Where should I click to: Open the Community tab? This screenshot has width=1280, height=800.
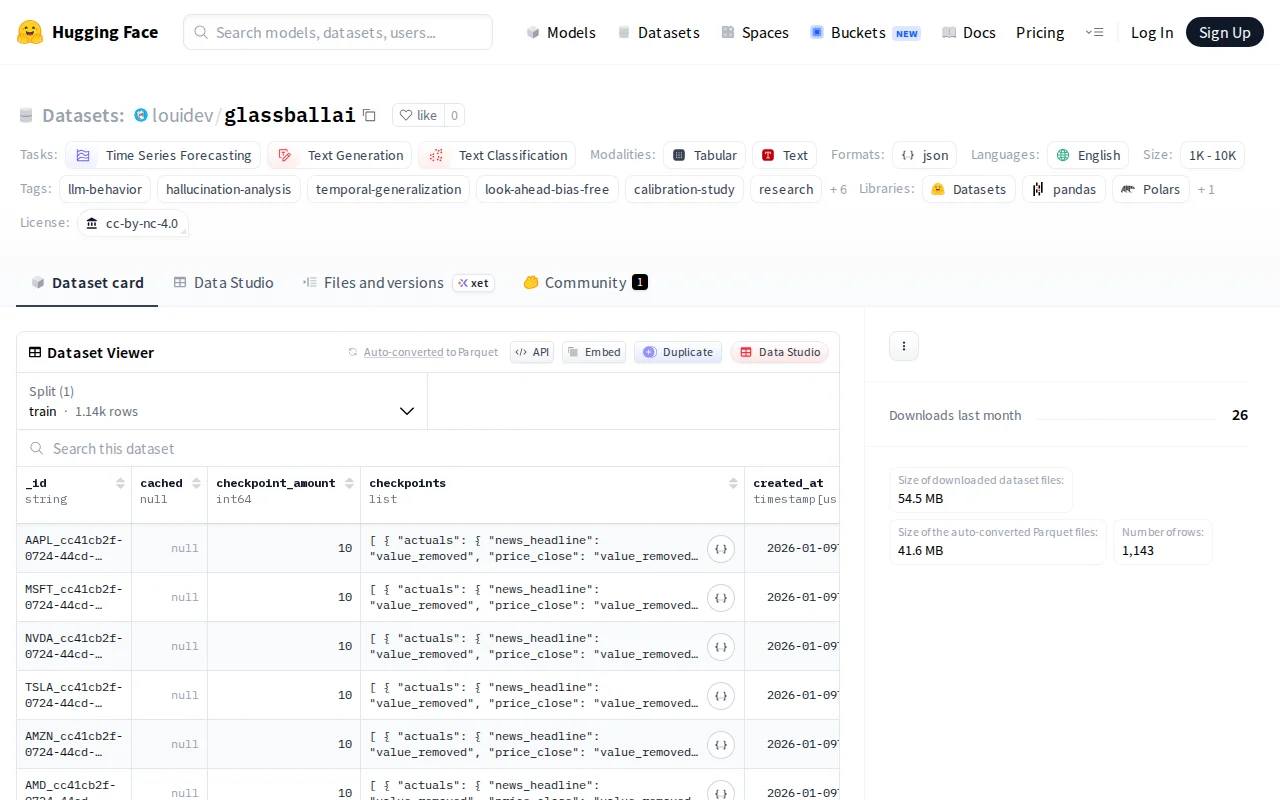click(586, 283)
